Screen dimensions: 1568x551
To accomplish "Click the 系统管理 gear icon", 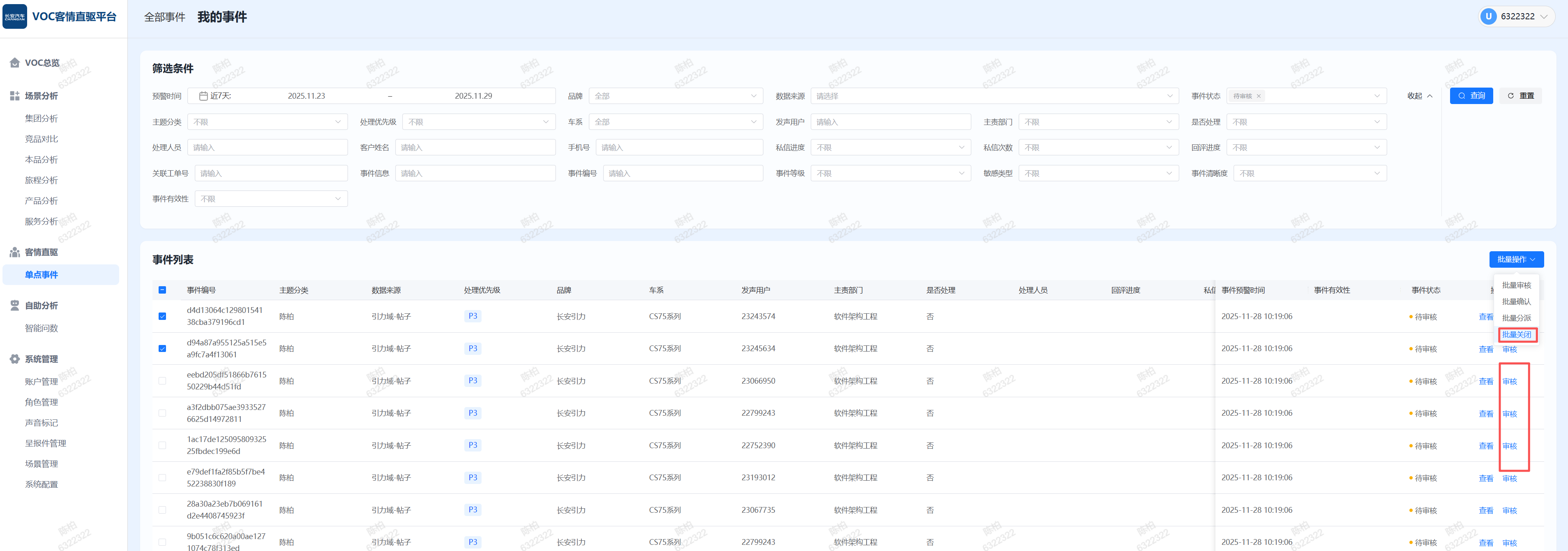I will click(15, 359).
